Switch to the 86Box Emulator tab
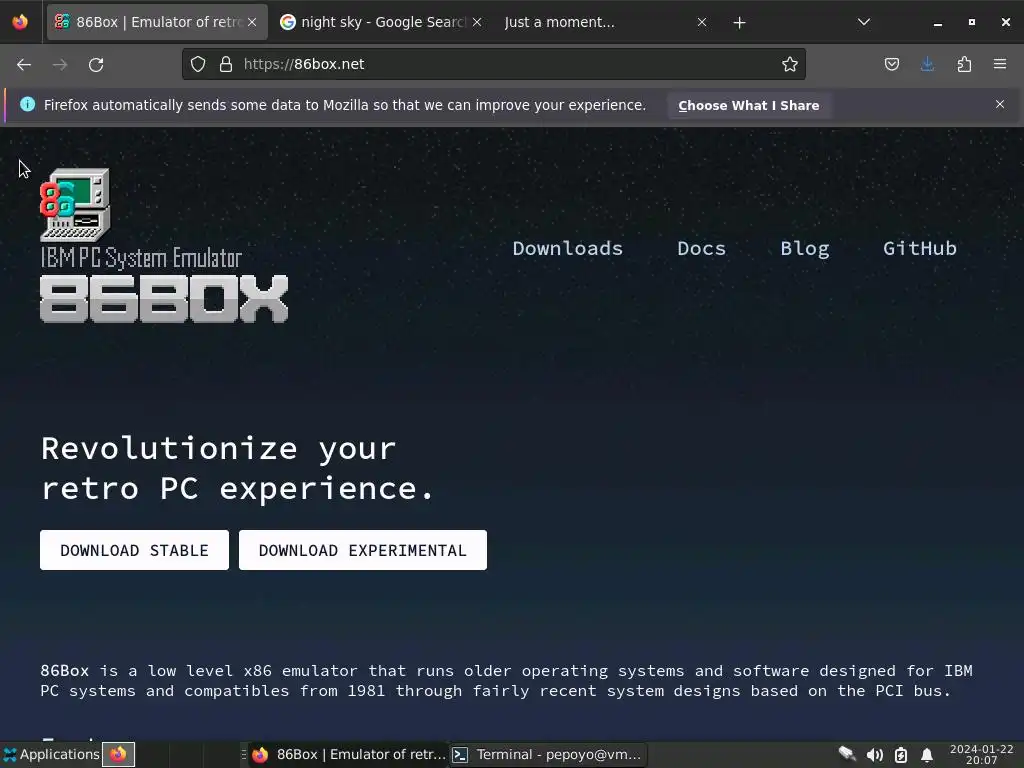This screenshot has height=768, width=1024. tap(157, 22)
